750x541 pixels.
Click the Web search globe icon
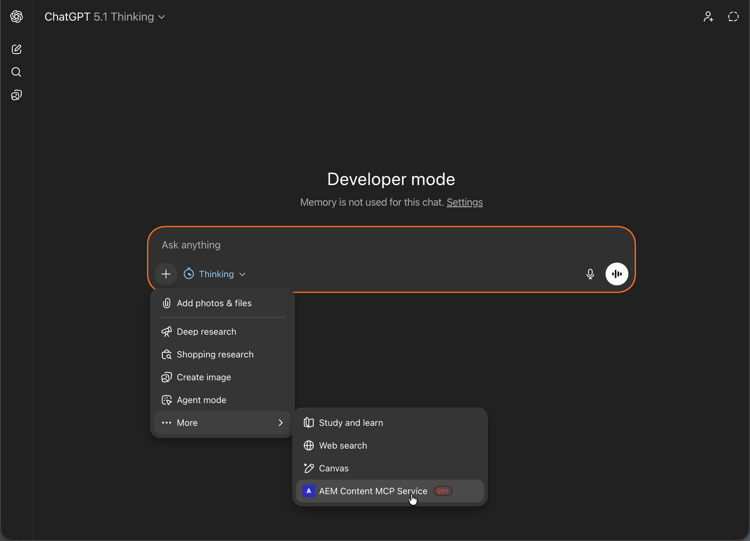pyautogui.click(x=309, y=445)
